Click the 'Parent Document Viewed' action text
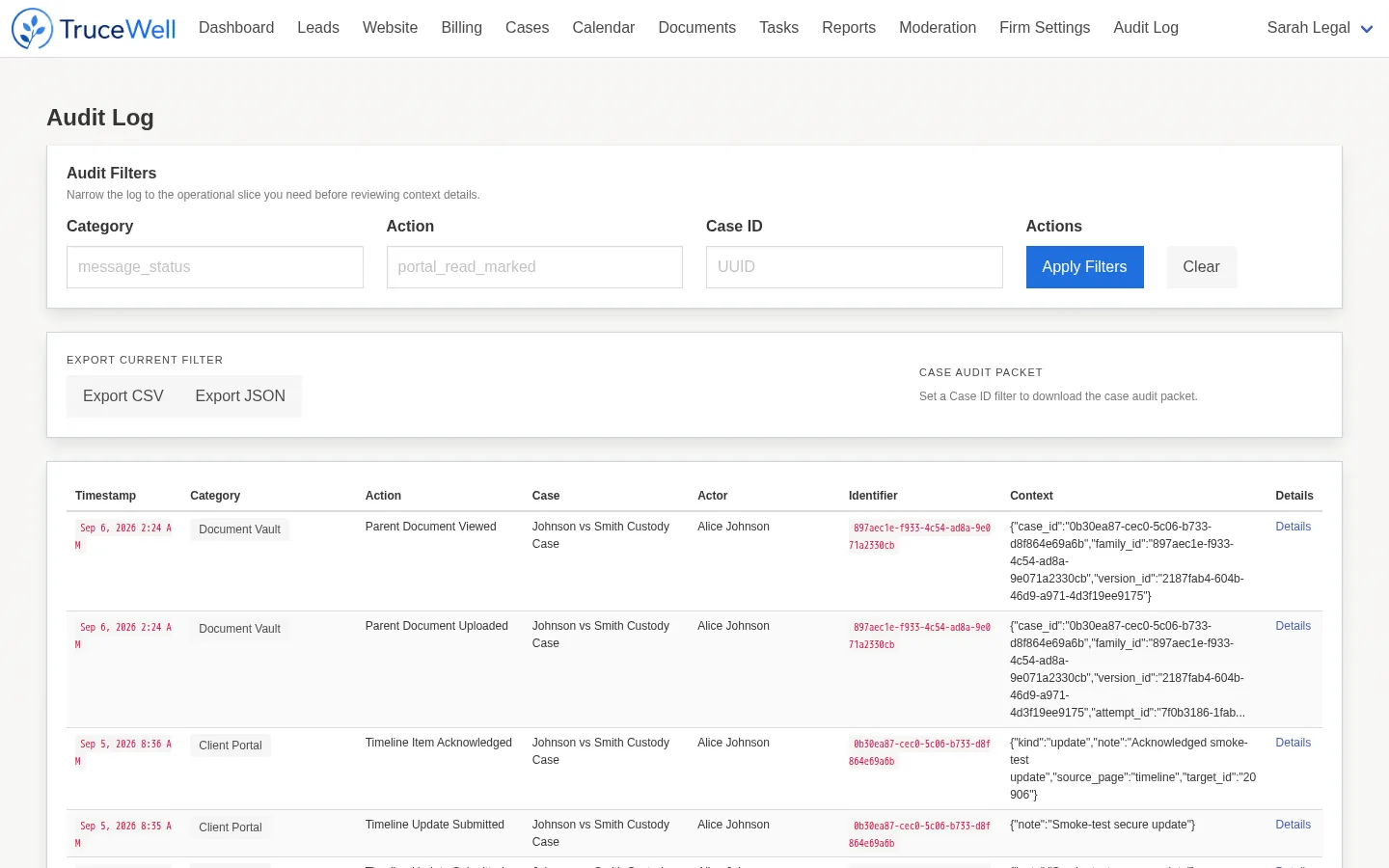 431,527
